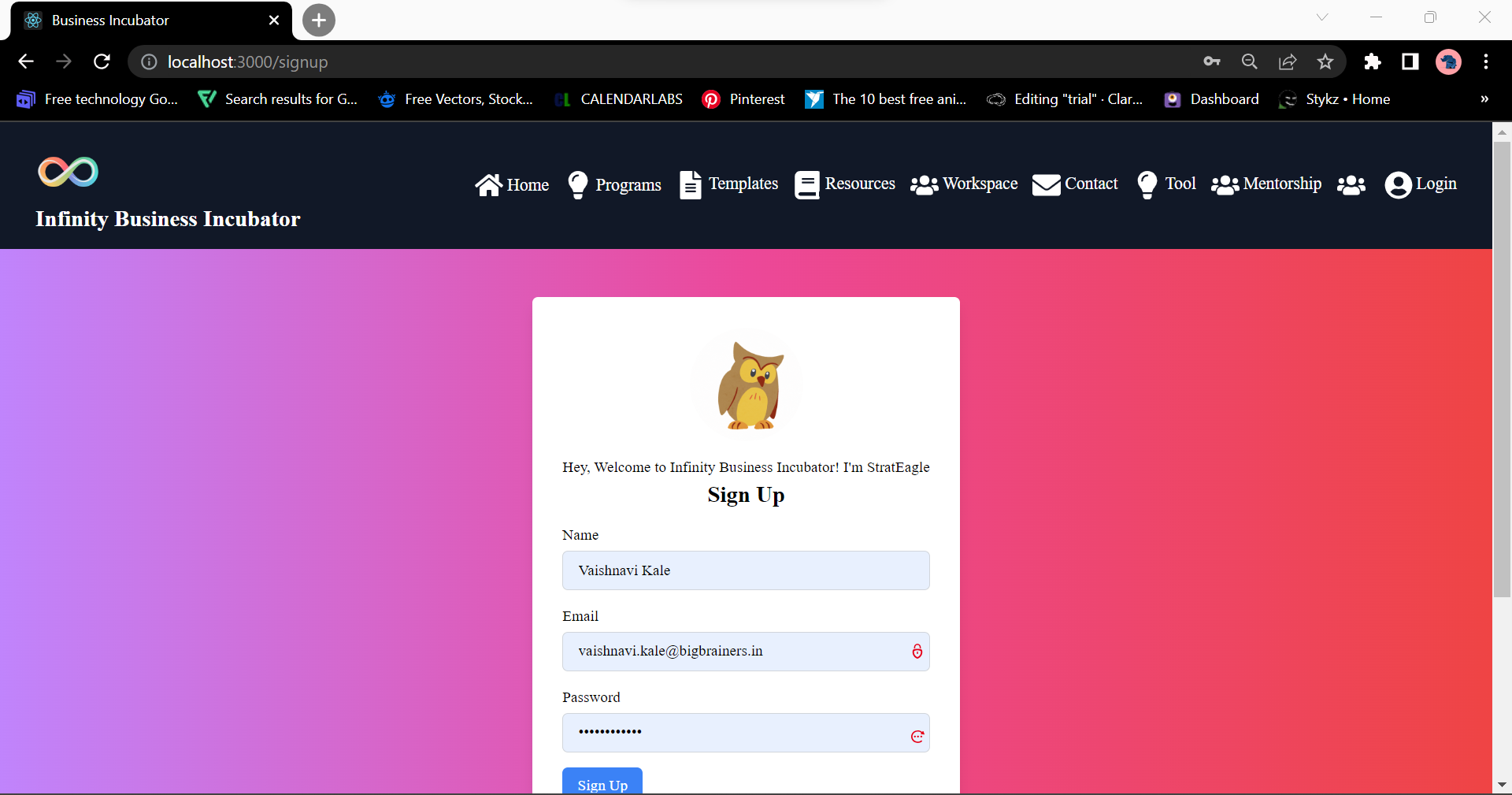Click the Tool lightbulb icon
The width and height of the screenshot is (1512, 795).
[1147, 184]
